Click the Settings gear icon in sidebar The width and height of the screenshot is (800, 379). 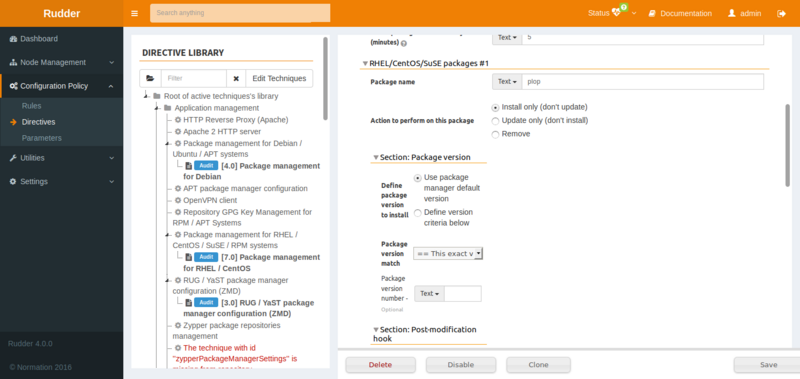click(x=13, y=182)
